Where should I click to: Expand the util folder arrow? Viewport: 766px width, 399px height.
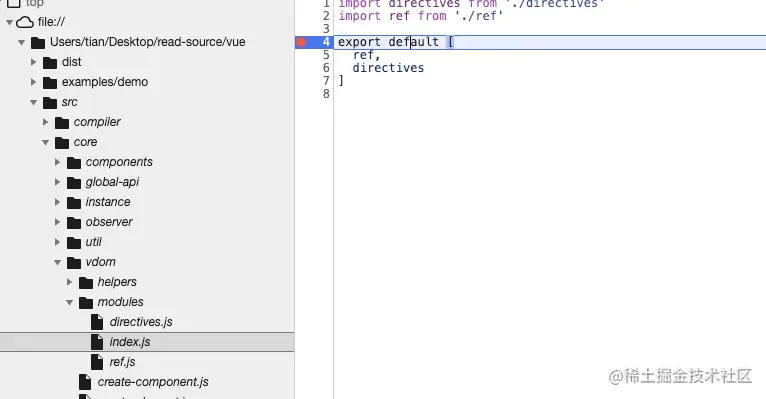[57, 242]
